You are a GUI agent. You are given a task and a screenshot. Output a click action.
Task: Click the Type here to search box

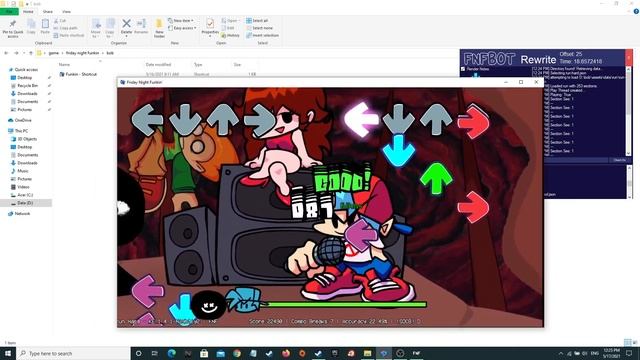(73, 353)
